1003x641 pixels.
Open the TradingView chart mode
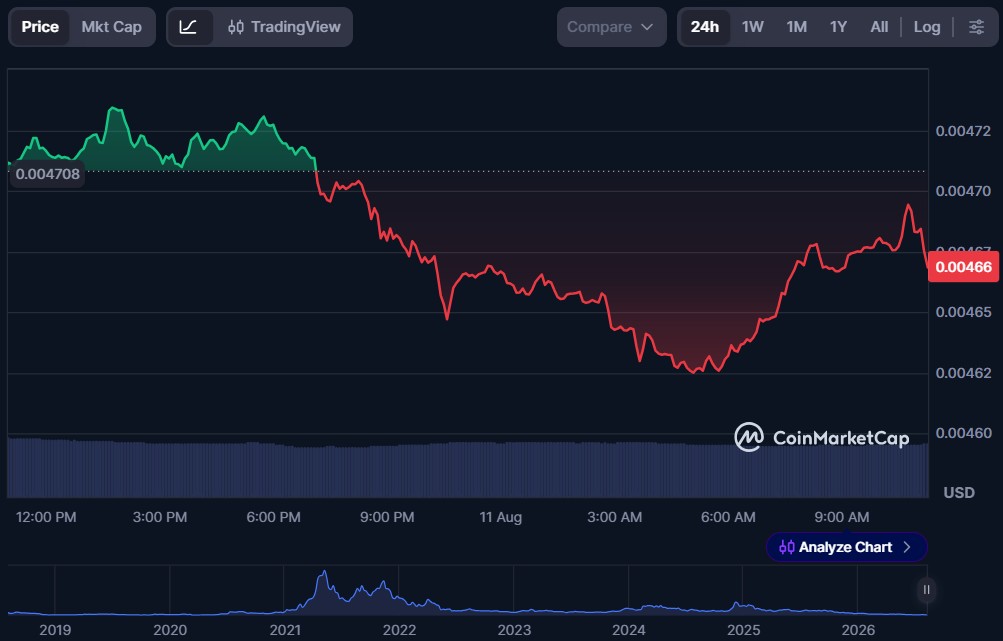click(284, 27)
